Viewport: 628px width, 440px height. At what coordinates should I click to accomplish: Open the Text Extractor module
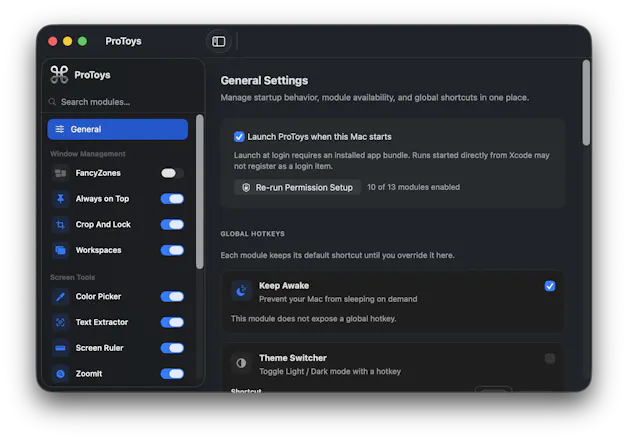[x=102, y=322]
